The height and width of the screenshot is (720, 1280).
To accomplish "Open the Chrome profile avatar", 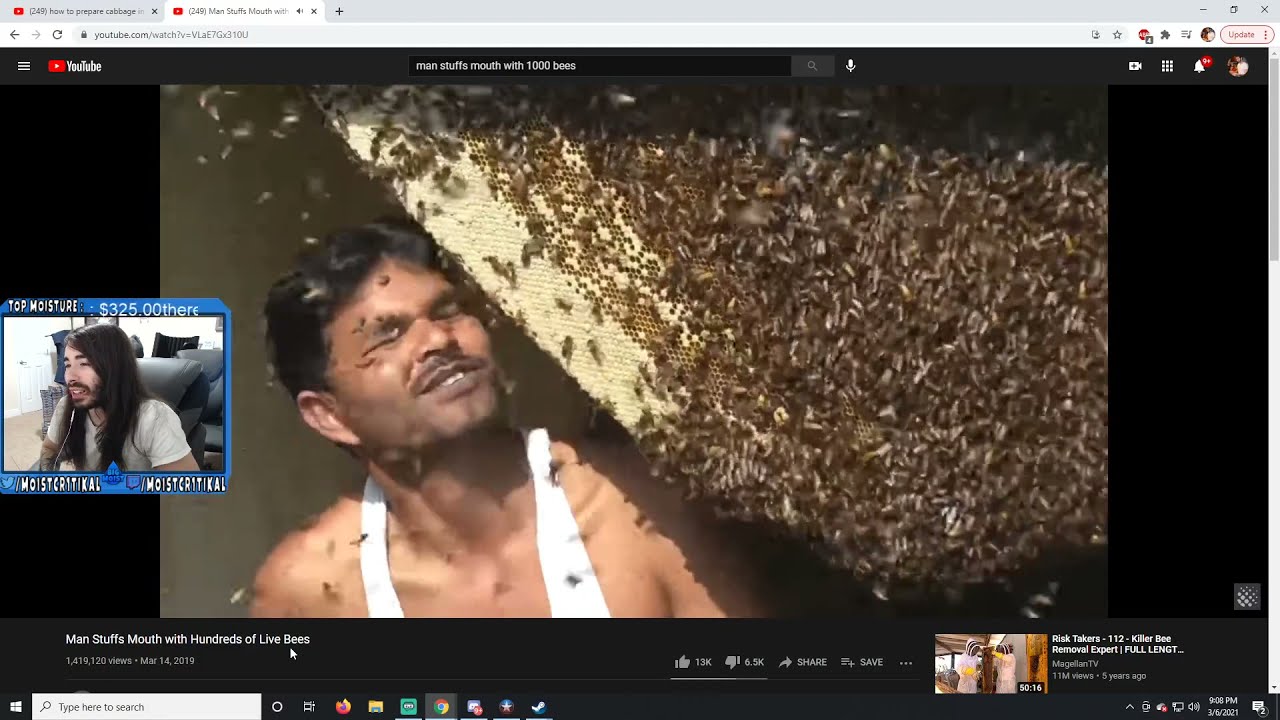I will pyautogui.click(x=1207, y=34).
